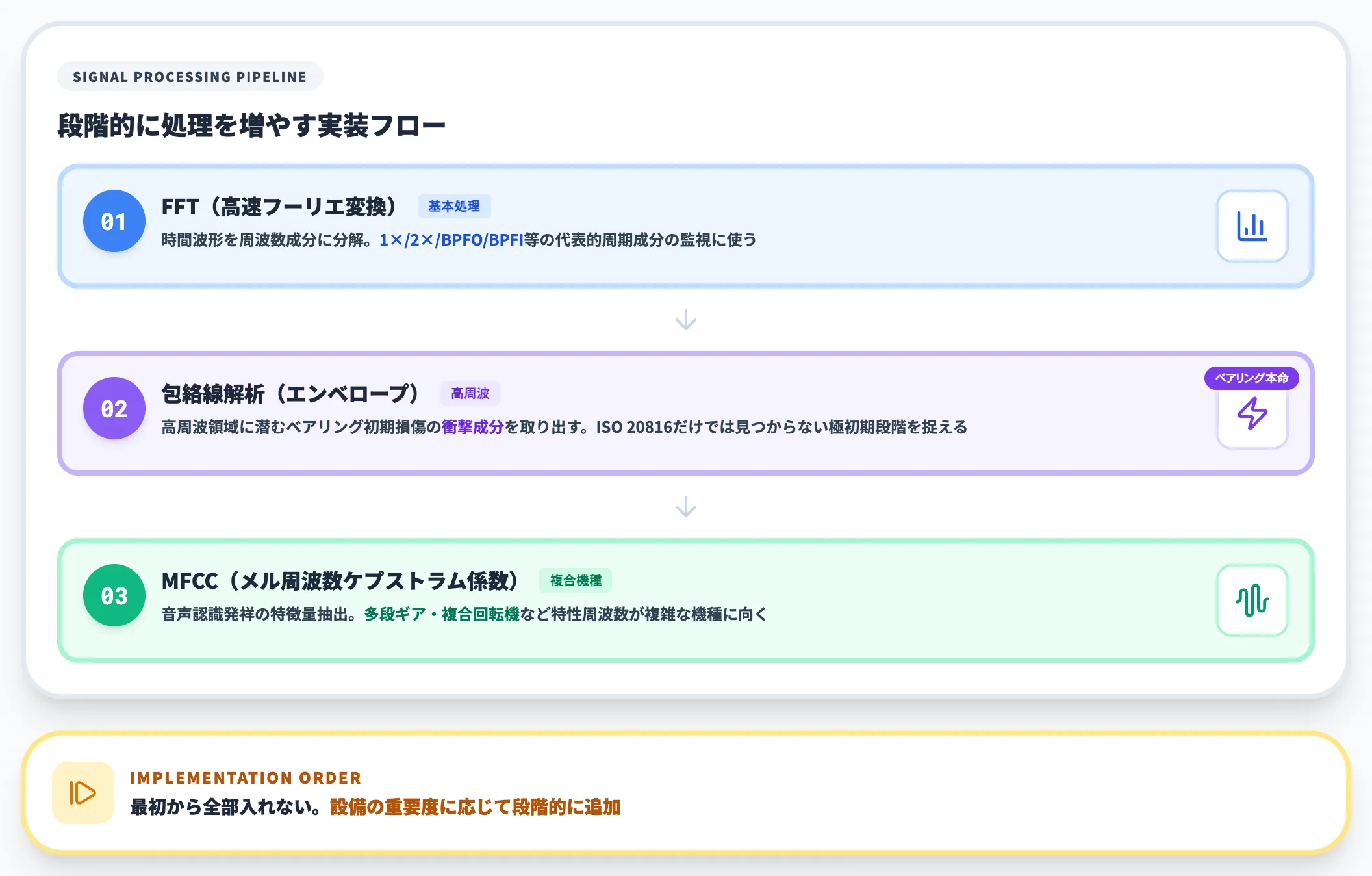Viewport: 1372px width, 876px height.
Task: Click the orange text 設備の重要度に応じて段階的に追加
Action: pyautogui.click(x=476, y=807)
